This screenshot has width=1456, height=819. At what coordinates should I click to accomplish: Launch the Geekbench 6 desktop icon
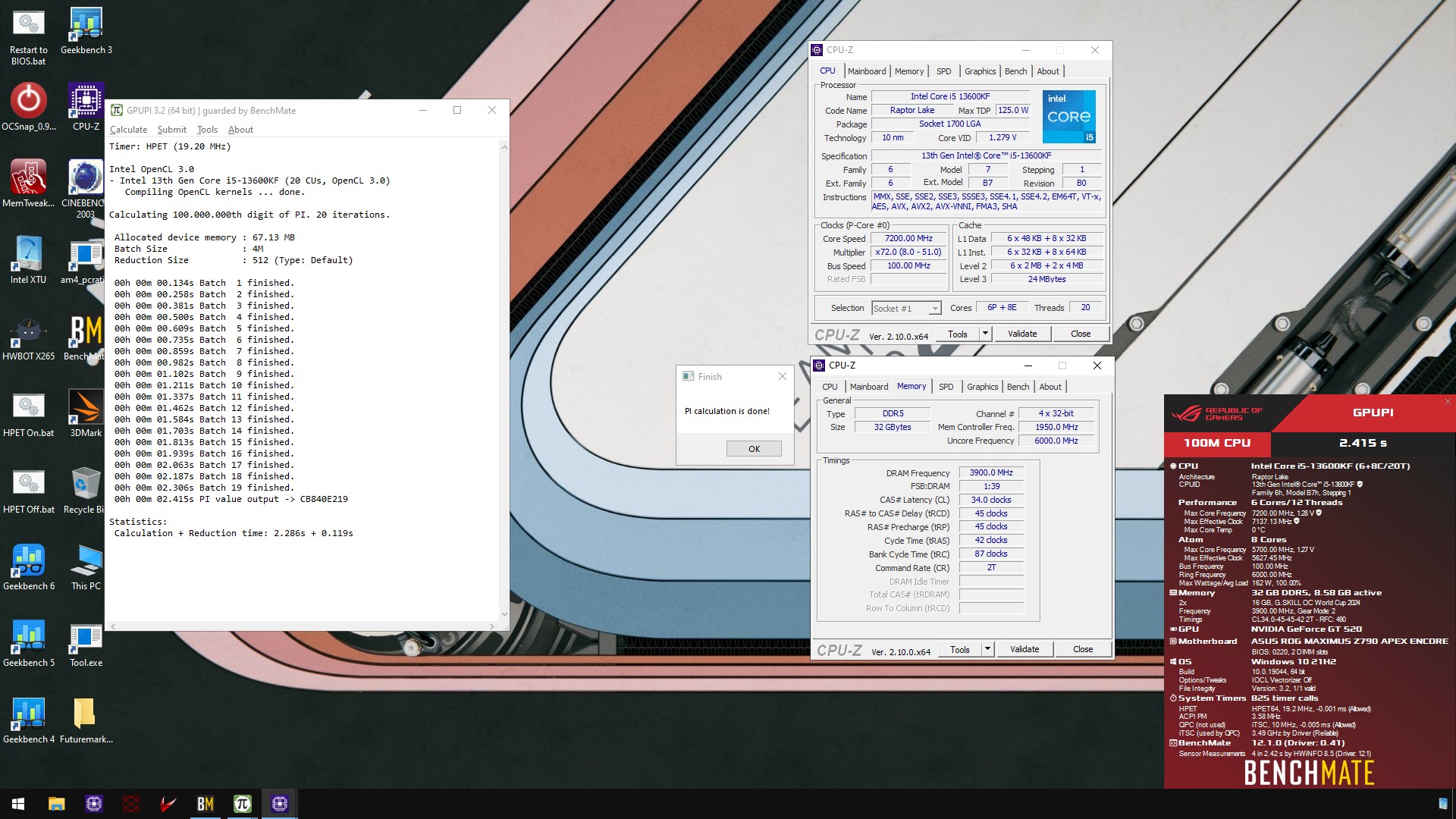(x=28, y=567)
